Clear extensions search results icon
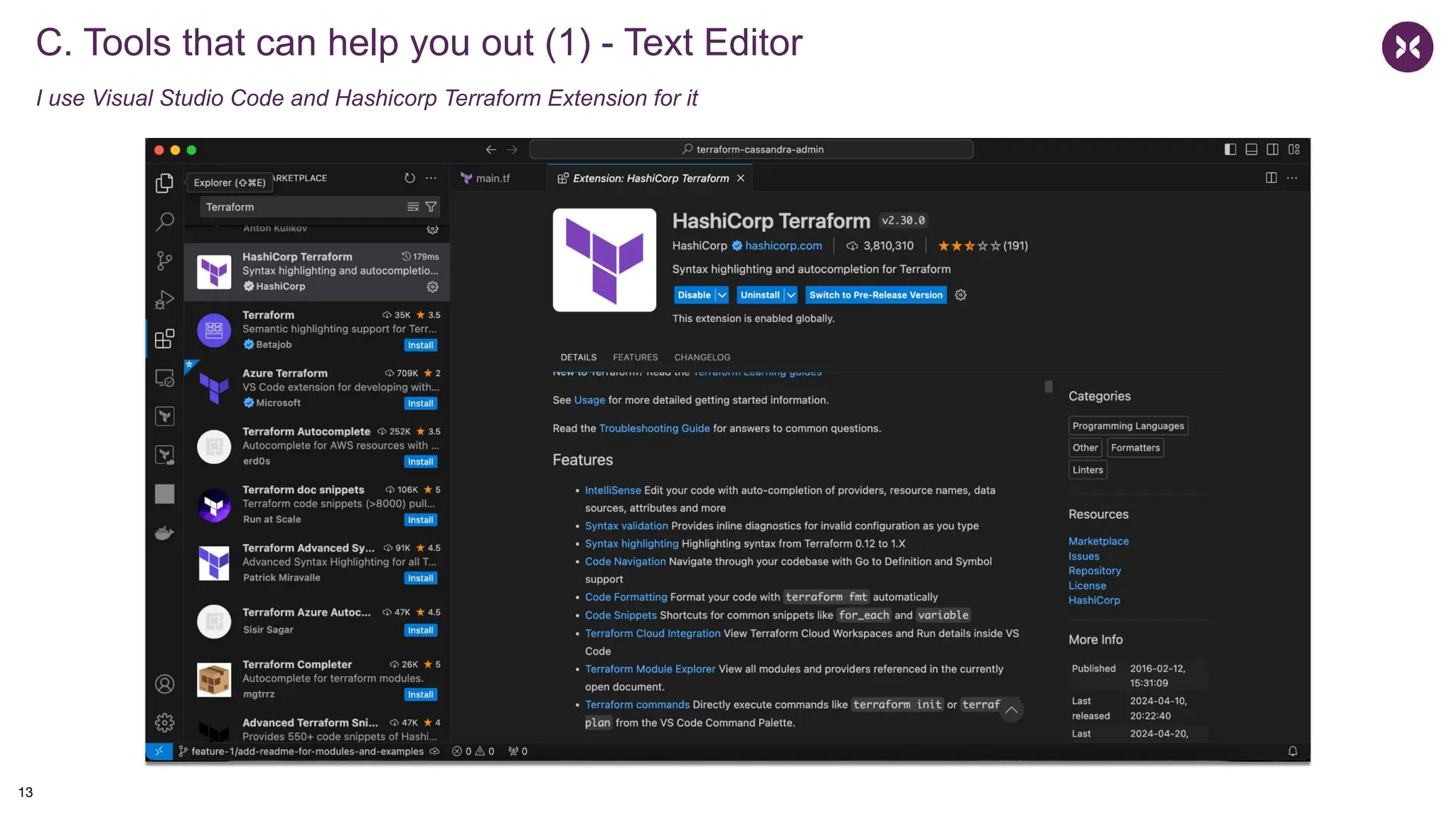Screen dimensions: 1456x819 (x=412, y=207)
